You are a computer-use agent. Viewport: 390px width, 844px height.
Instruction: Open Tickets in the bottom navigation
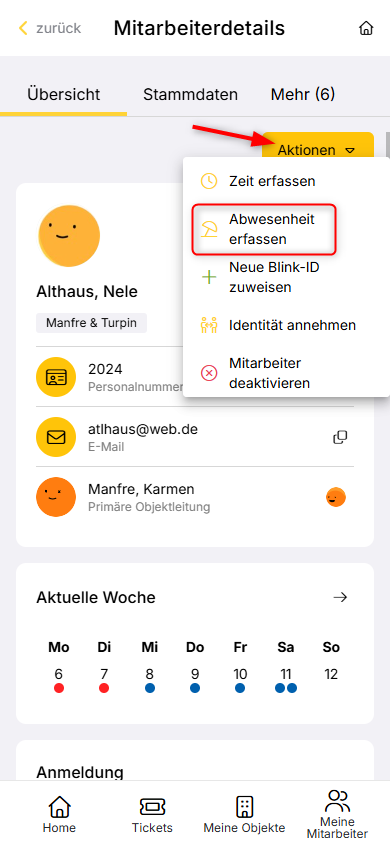point(152,815)
